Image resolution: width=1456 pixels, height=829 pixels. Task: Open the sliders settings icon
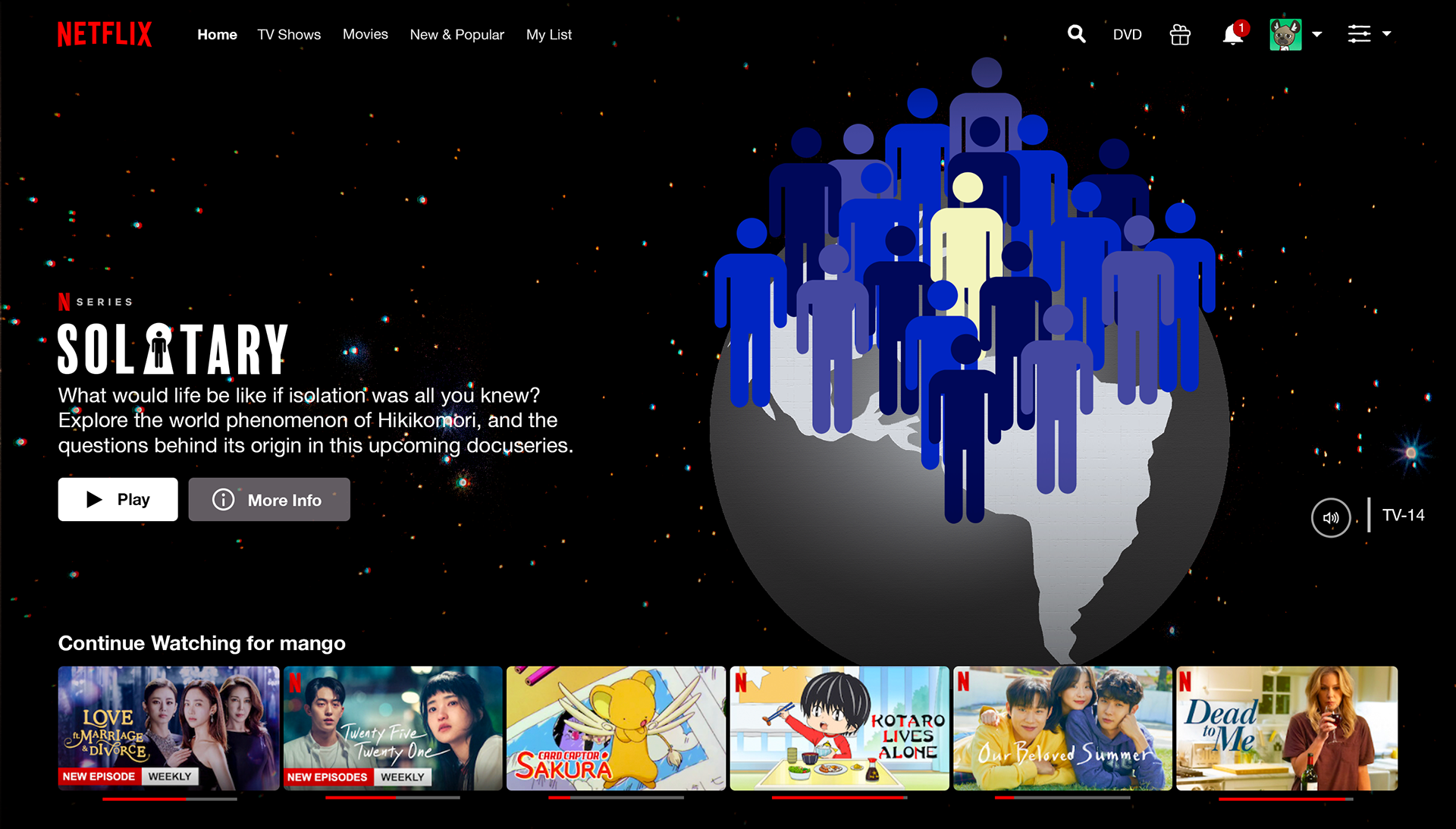1359,34
